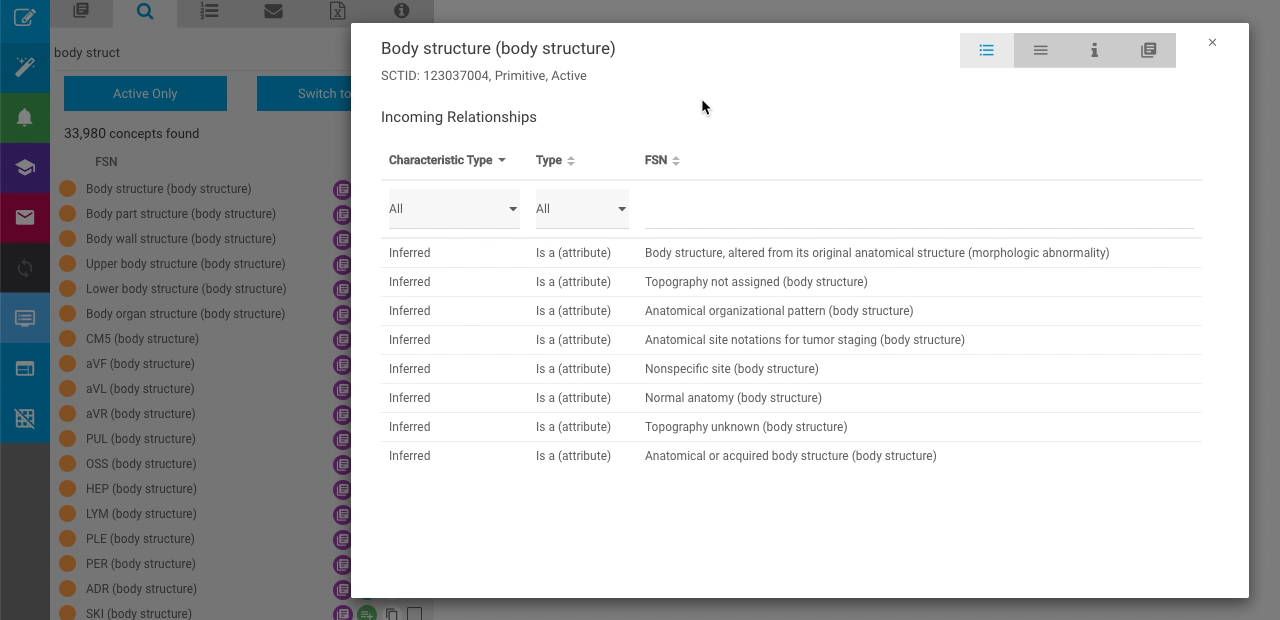The image size is (1280, 620).
Task: Click the sync arrows icon in sidebar
Action: pos(25,267)
